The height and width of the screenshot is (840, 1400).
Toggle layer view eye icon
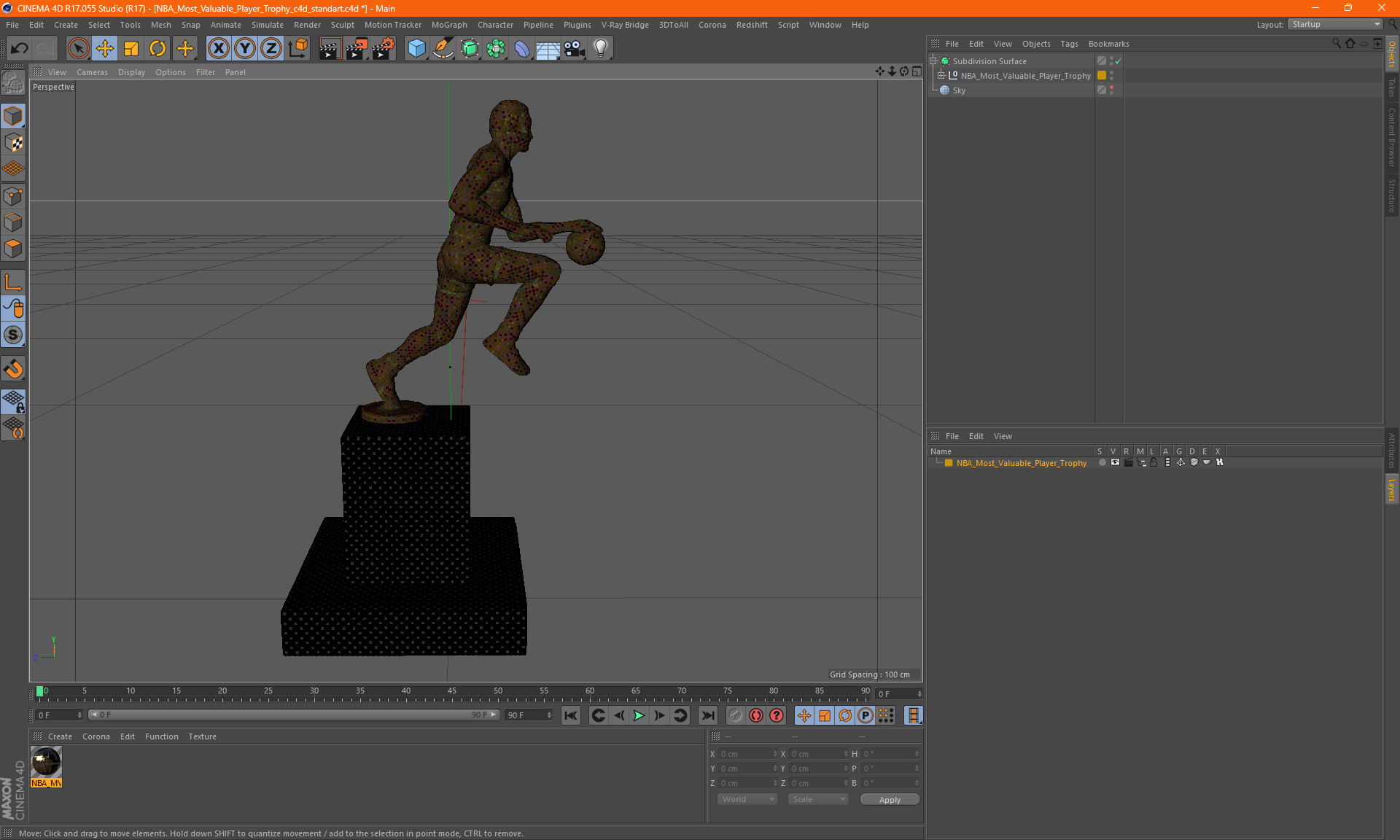(x=1115, y=462)
